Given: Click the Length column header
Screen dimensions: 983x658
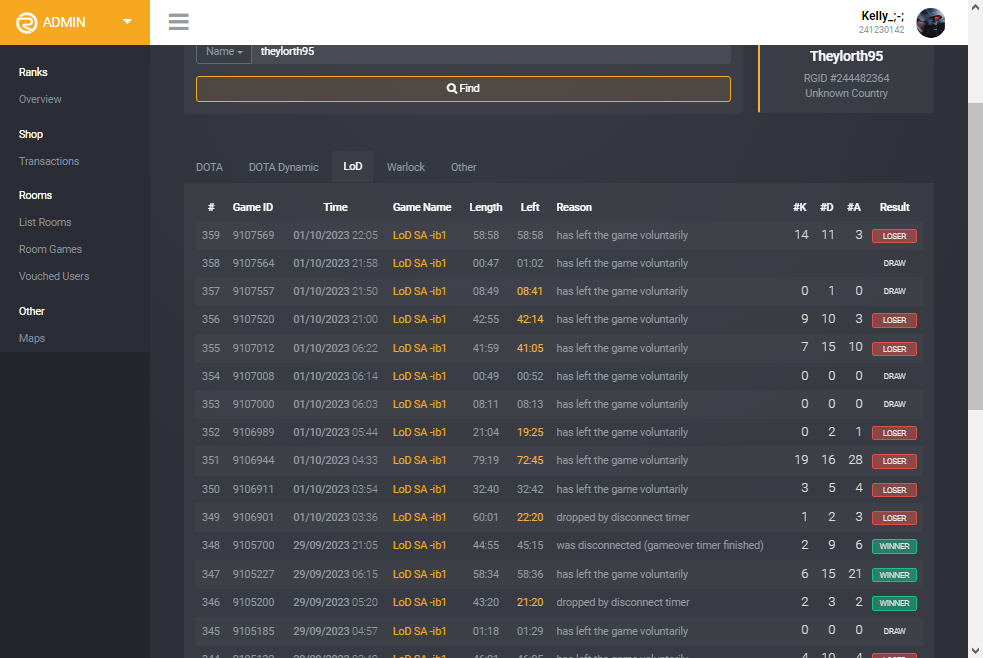Looking at the screenshot, I should point(486,207).
